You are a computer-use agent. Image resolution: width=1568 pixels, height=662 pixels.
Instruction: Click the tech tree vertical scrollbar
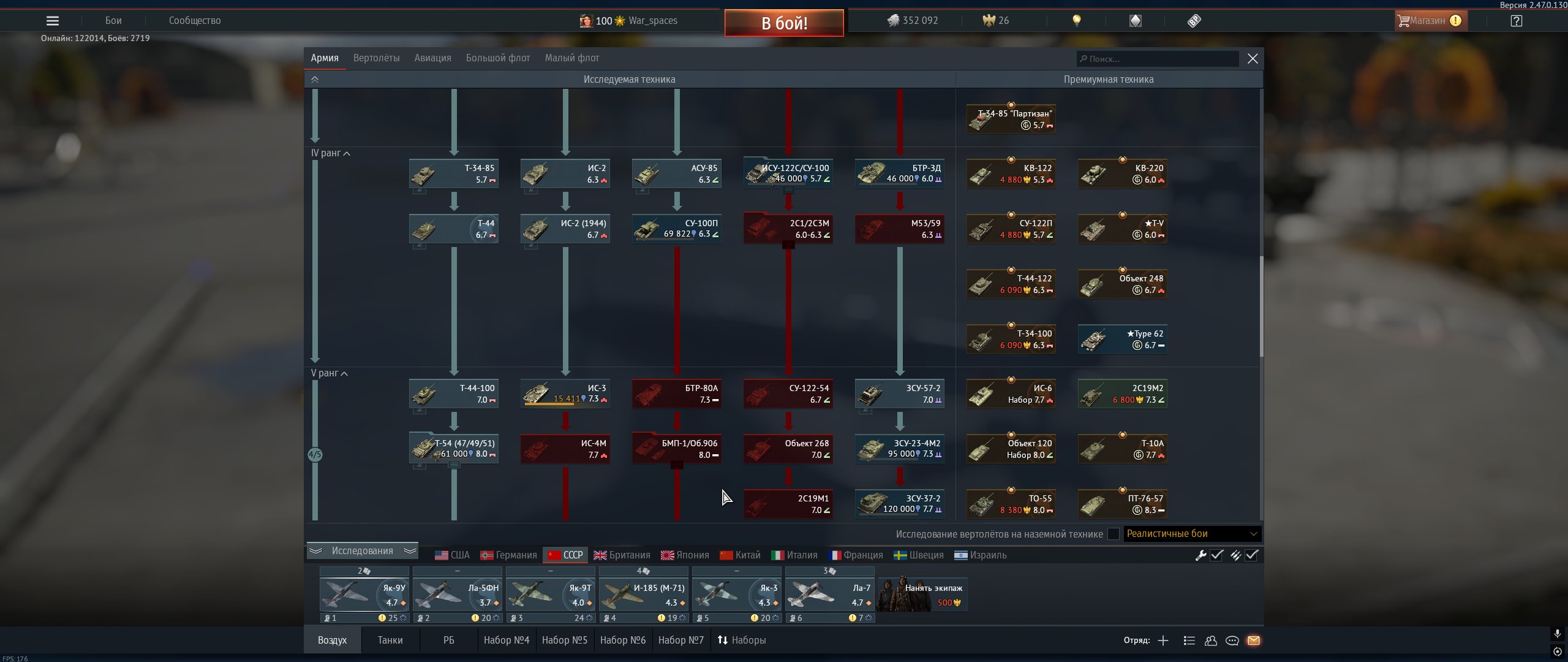(x=1261, y=306)
